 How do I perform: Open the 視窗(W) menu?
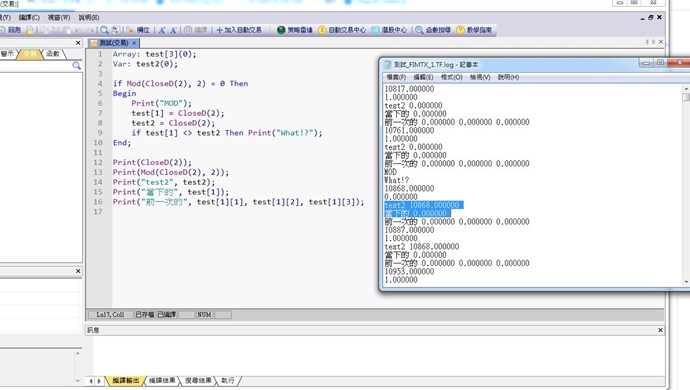[x=59, y=18]
